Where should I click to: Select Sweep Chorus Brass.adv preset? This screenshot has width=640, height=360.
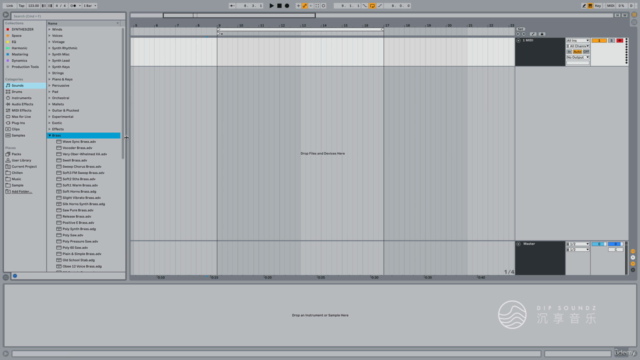[82, 167]
